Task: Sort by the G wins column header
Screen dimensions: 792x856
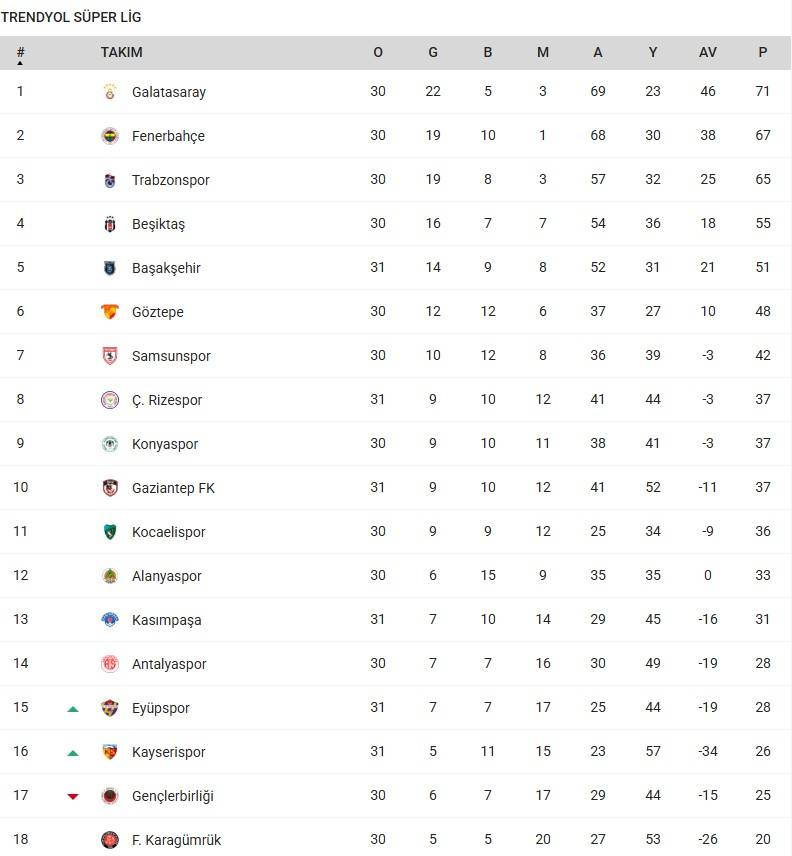Action: (x=433, y=53)
